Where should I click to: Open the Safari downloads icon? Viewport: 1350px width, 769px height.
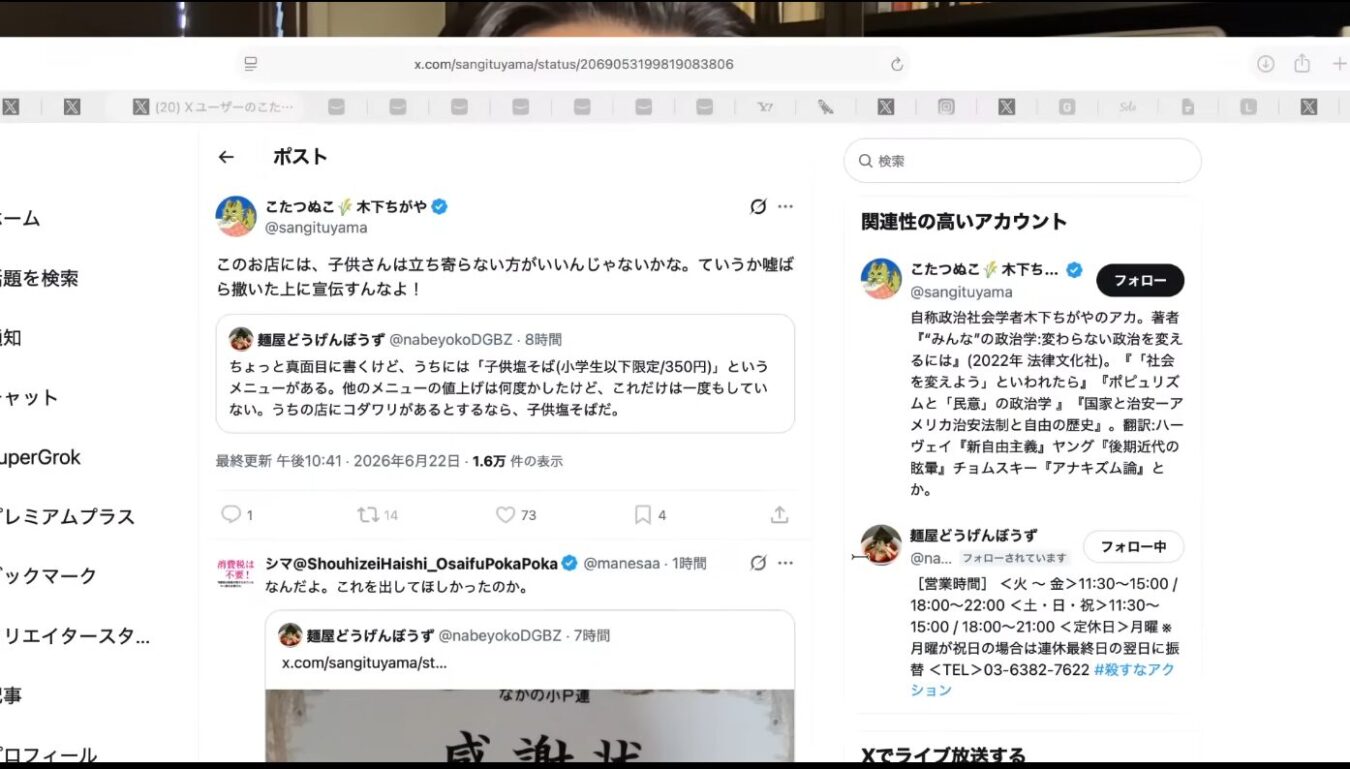[1265, 64]
